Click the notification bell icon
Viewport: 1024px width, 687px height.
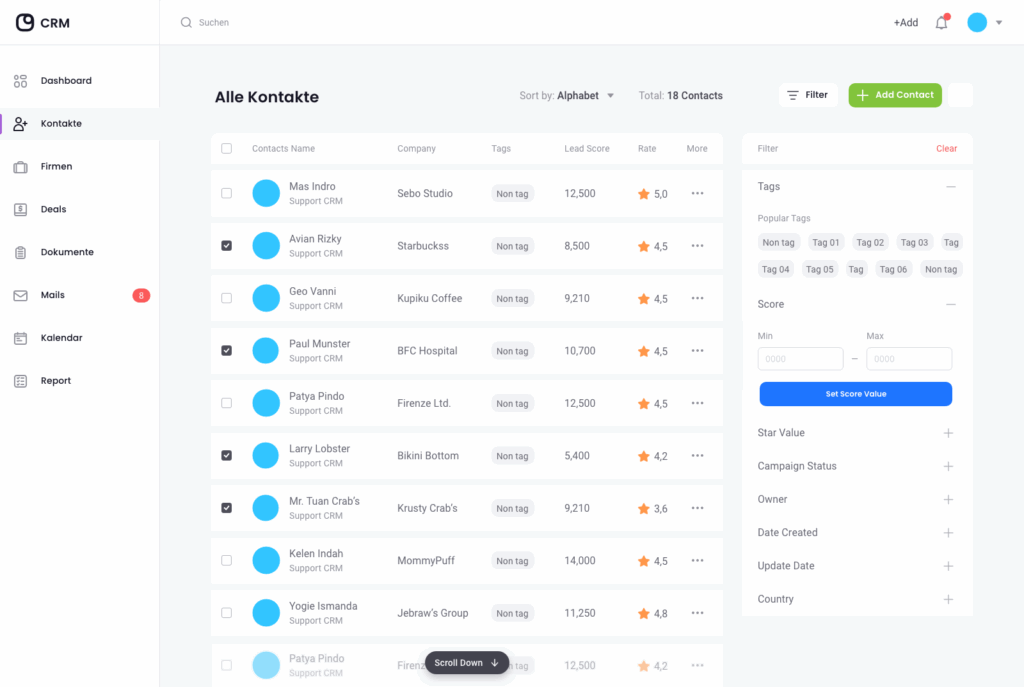coord(941,23)
